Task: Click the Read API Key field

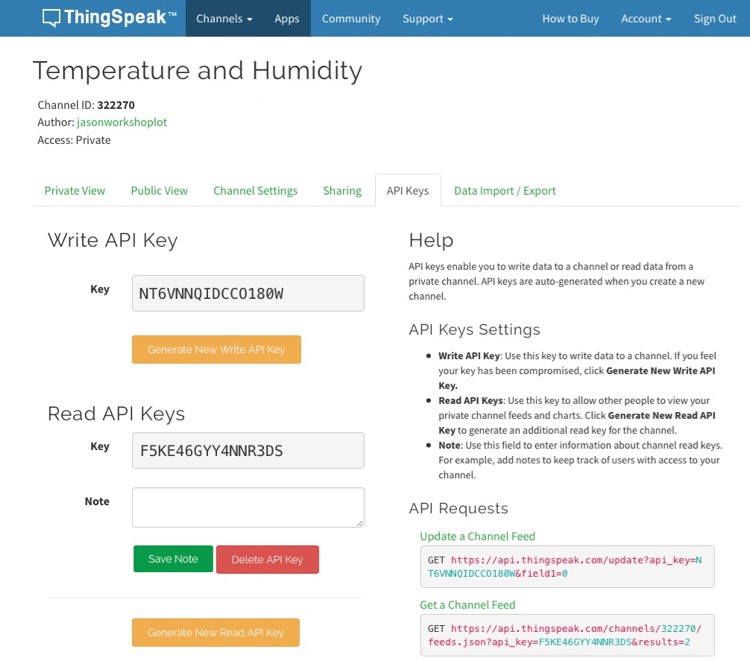Action: click(248, 450)
